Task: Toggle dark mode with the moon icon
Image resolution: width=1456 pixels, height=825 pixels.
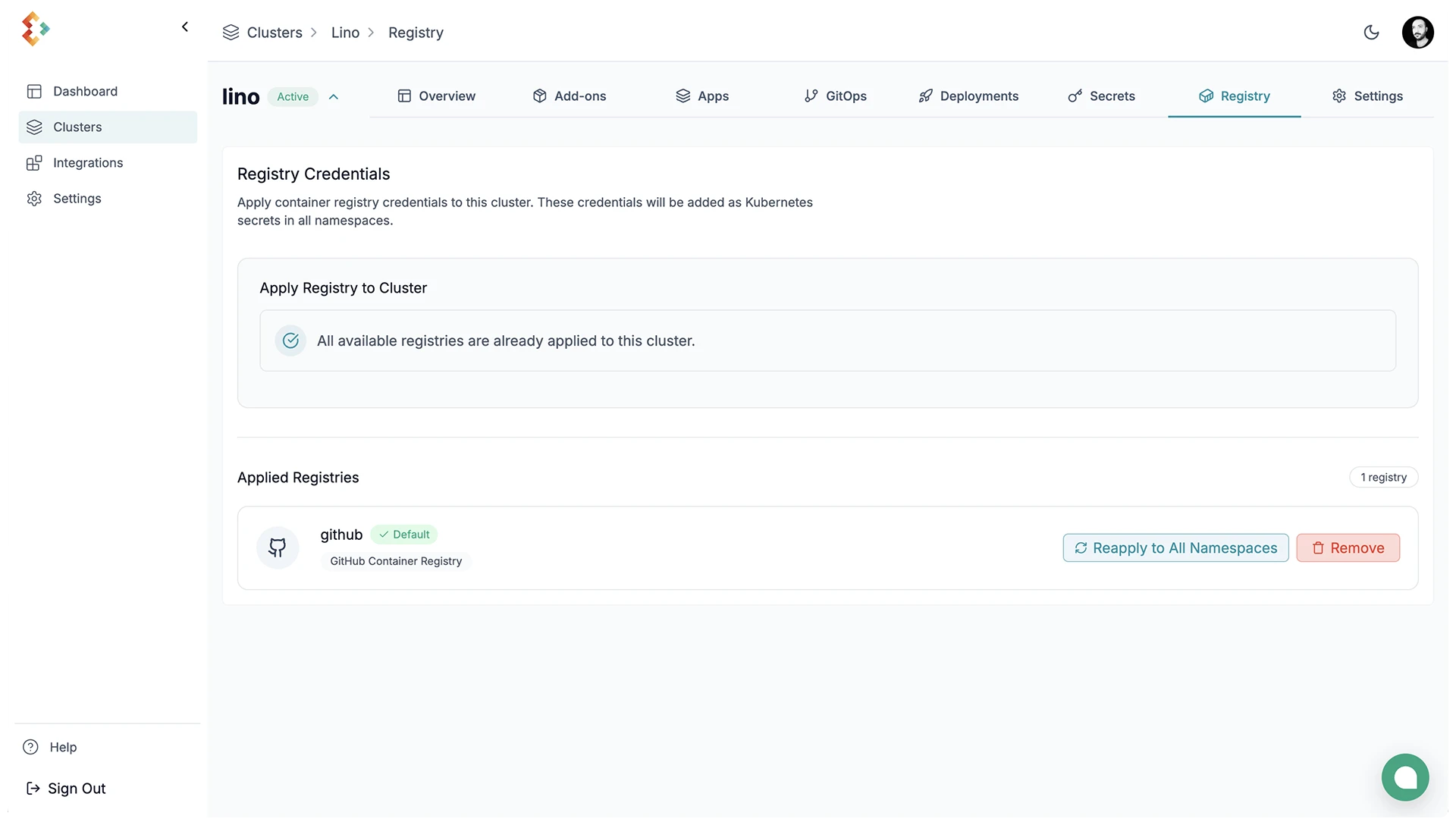Action: [1371, 33]
